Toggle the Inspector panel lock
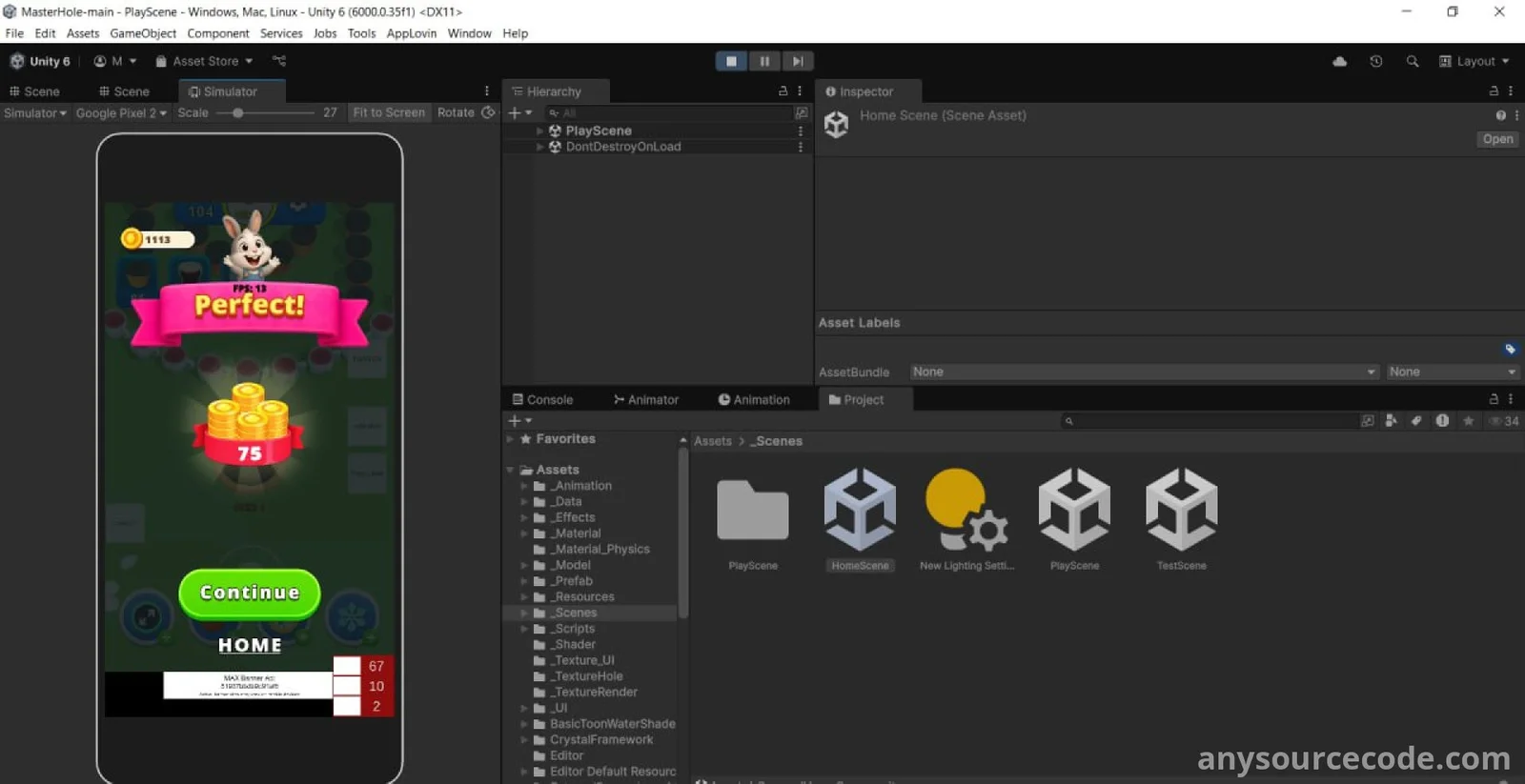Viewport: 1525px width, 784px height. point(1494,91)
